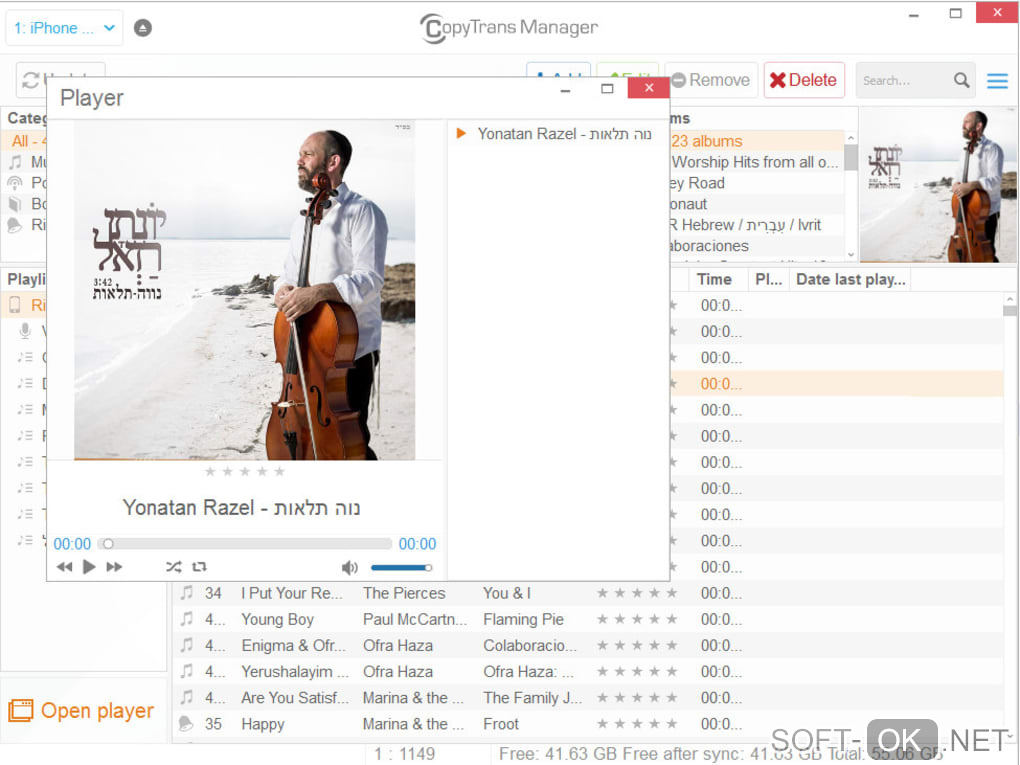Image resolution: width=1020 pixels, height=765 pixels.
Task: Select the Are You Satisf... track
Action: tap(295, 698)
